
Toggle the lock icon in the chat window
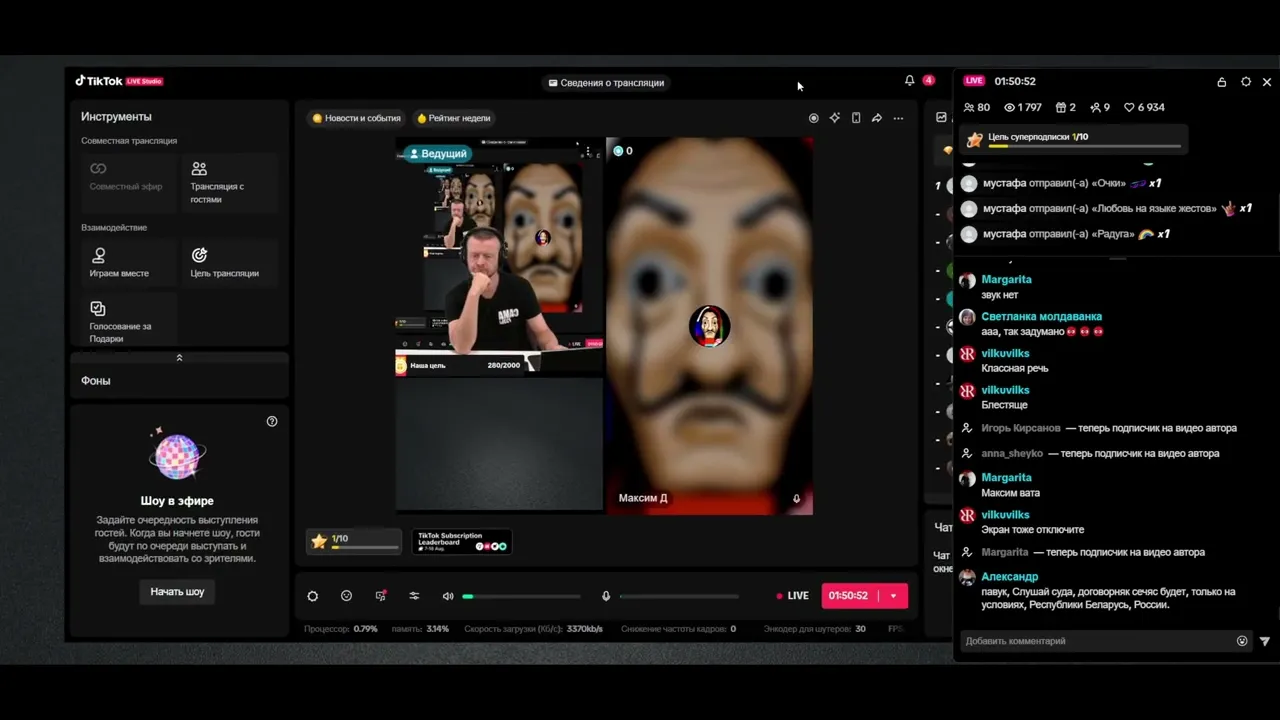pos(1221,82)
